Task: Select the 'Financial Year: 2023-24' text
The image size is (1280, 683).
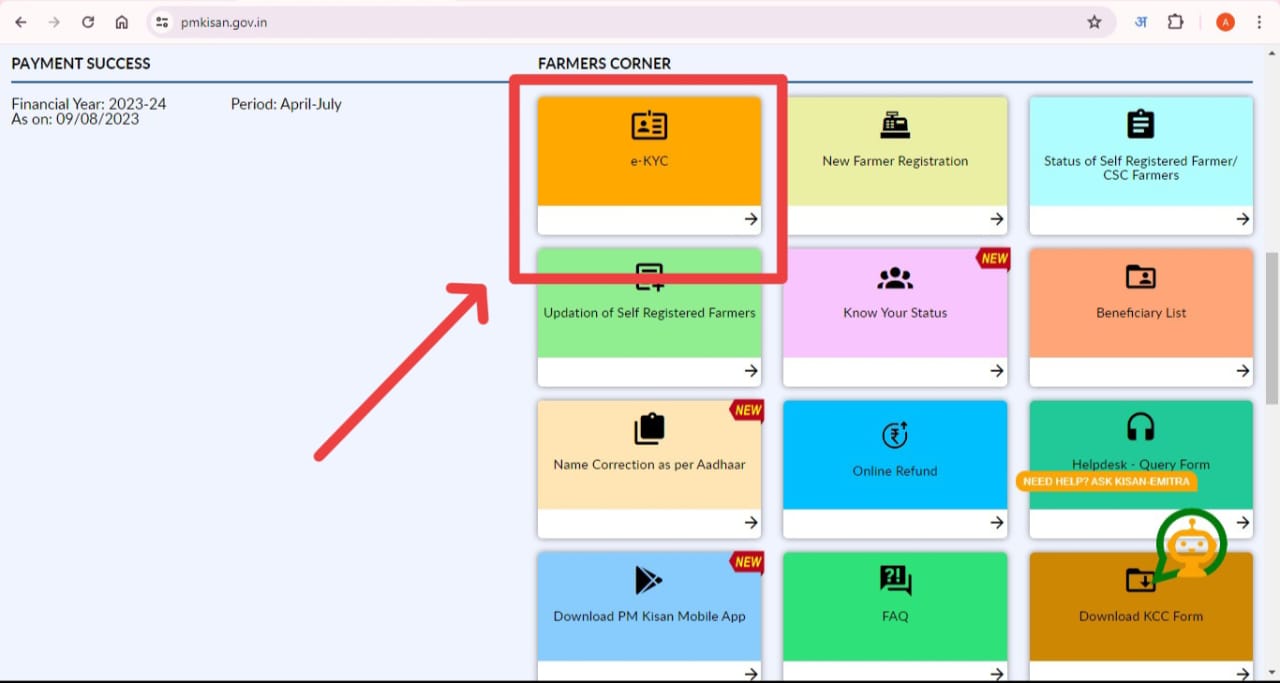Action: (89, 104)
